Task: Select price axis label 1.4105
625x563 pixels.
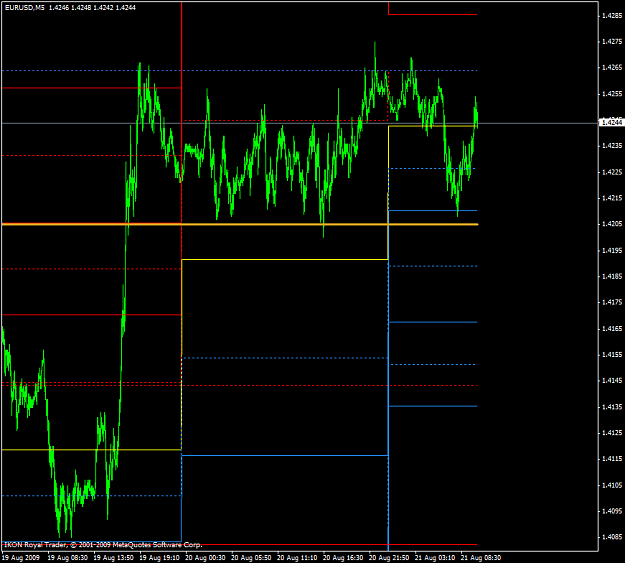Action: pos(612,485)
